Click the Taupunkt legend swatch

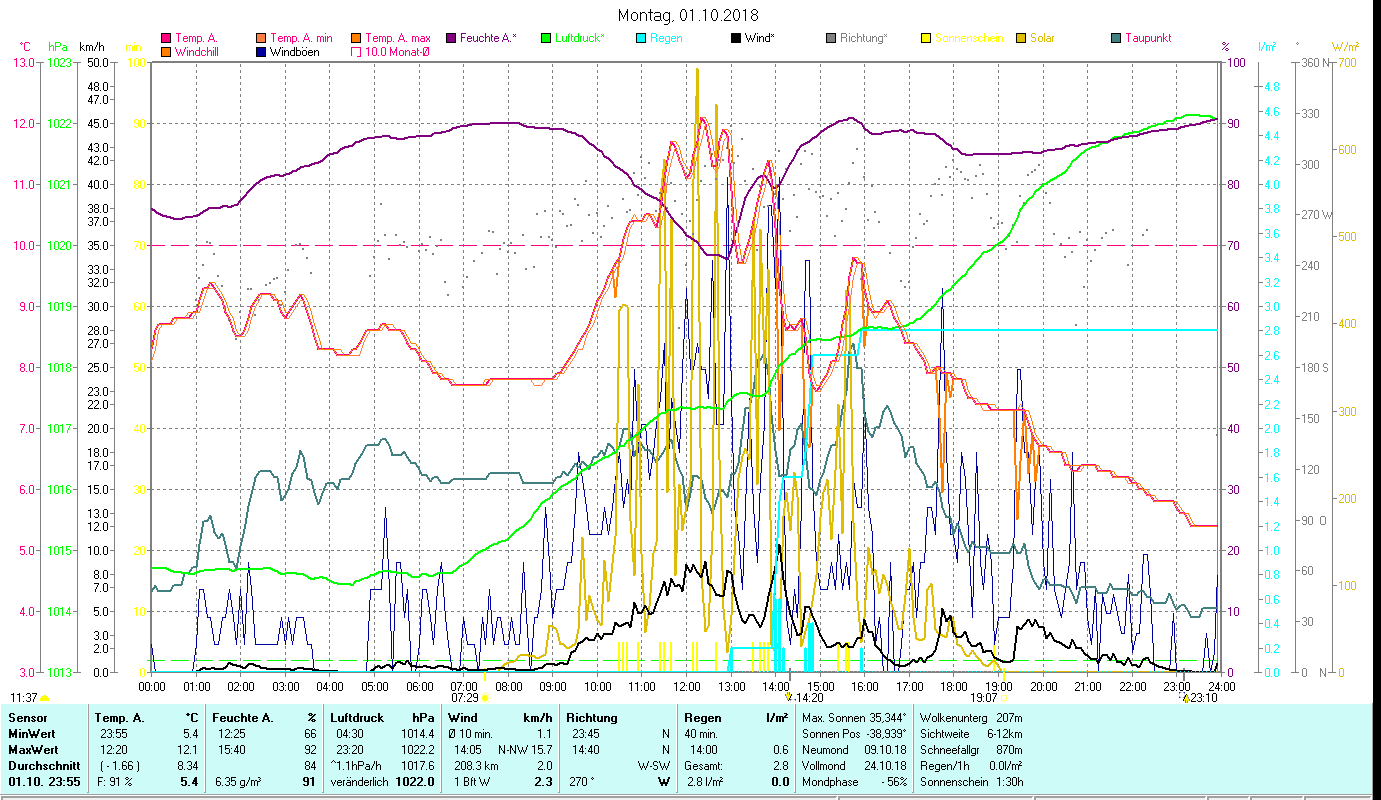1115,38
